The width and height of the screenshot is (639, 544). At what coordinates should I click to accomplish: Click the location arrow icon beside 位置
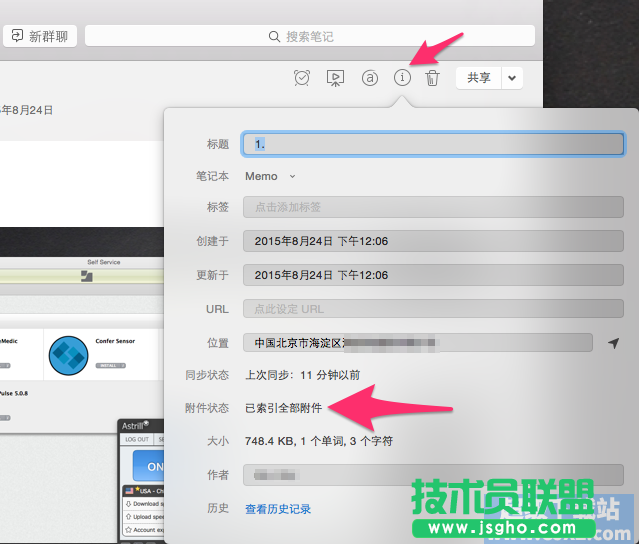pyautogui.click(x=613, y=343)
